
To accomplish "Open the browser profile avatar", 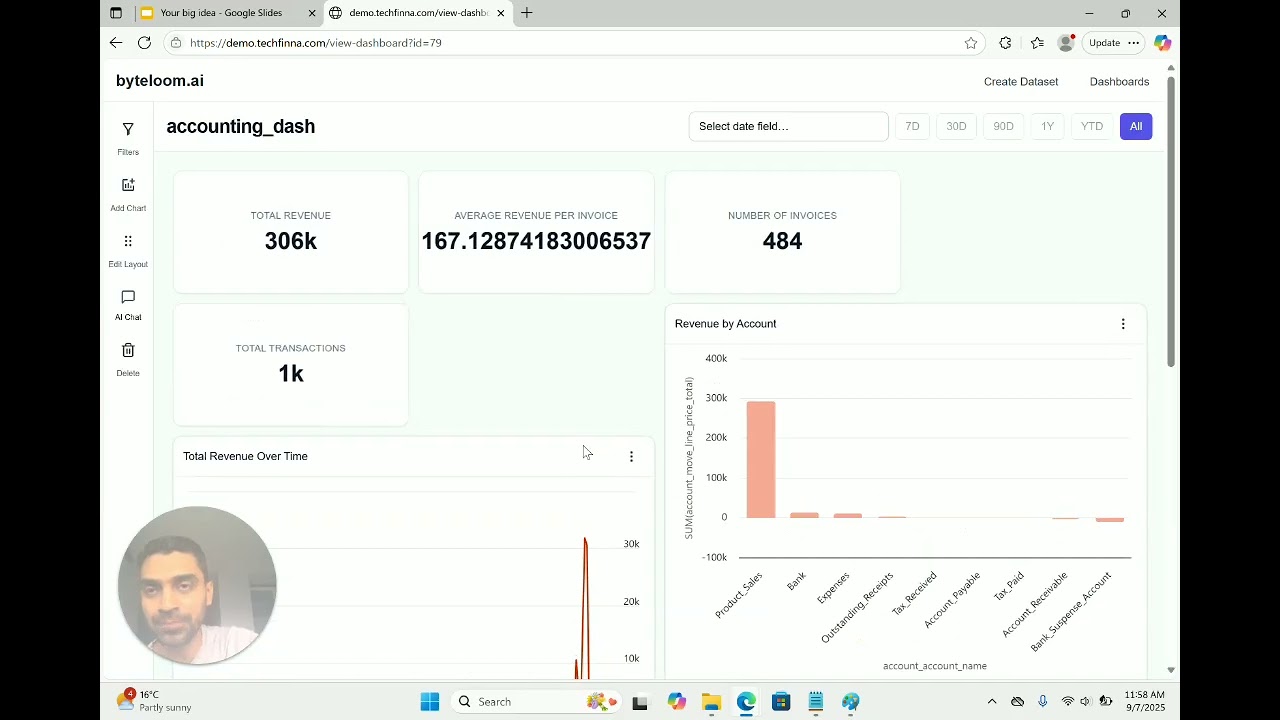I will coord(1066,43).
